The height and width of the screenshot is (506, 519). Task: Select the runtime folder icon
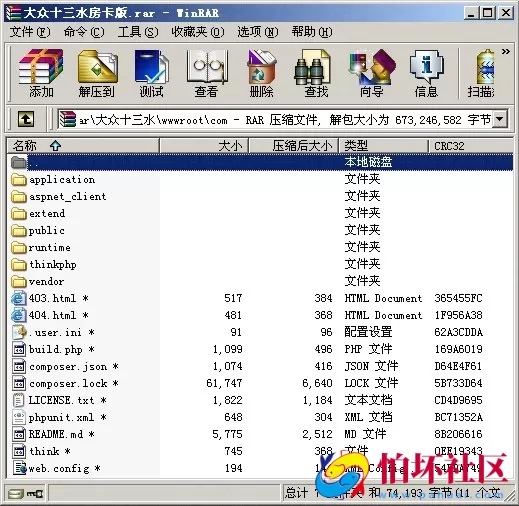[x=19, y=248]
